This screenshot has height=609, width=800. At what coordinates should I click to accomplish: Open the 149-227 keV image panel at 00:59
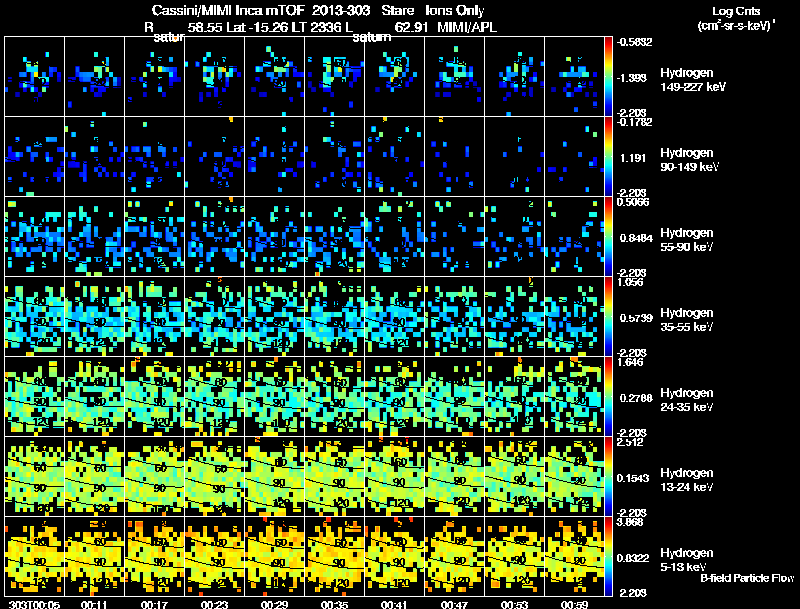coord(575,77)
